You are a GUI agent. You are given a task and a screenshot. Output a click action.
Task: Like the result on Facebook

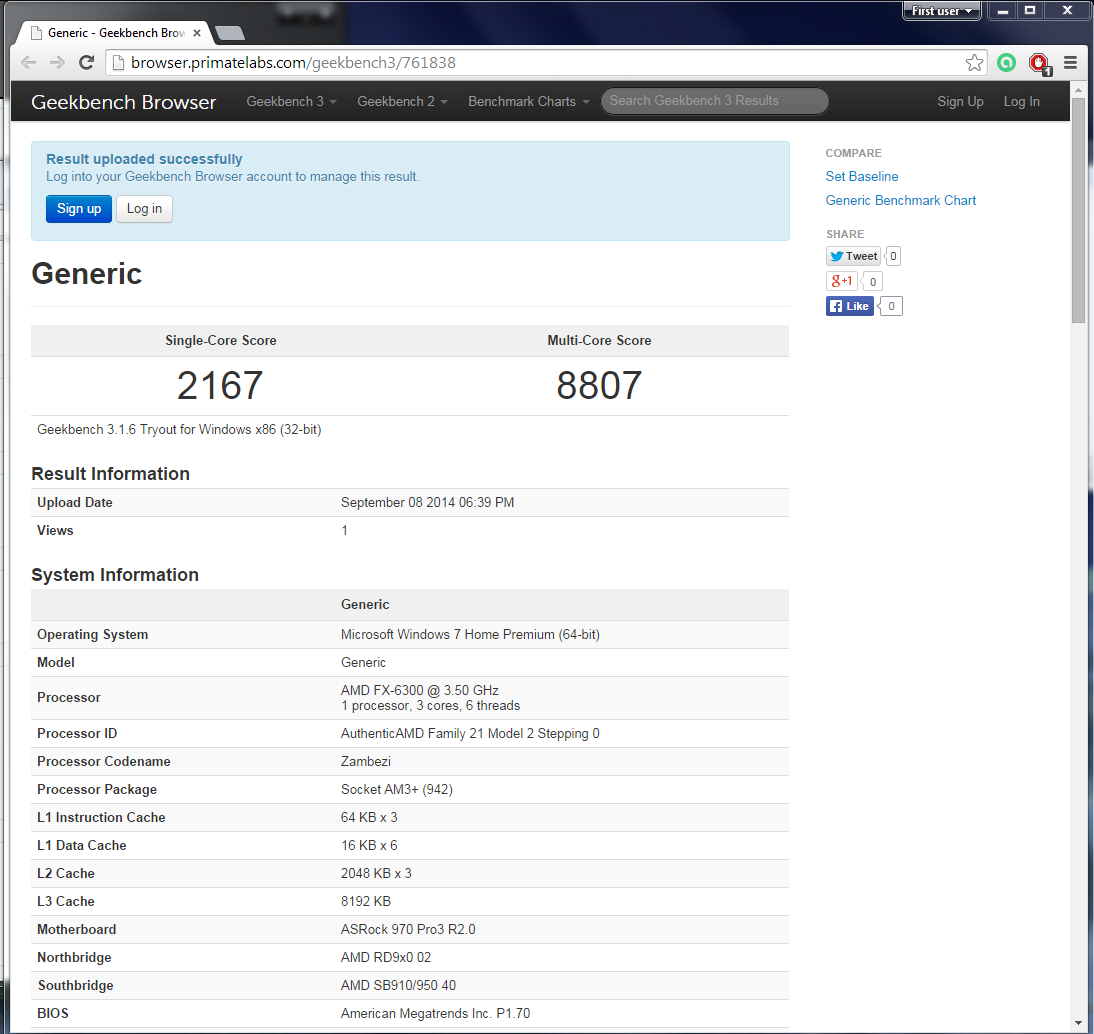click(850, 306)
